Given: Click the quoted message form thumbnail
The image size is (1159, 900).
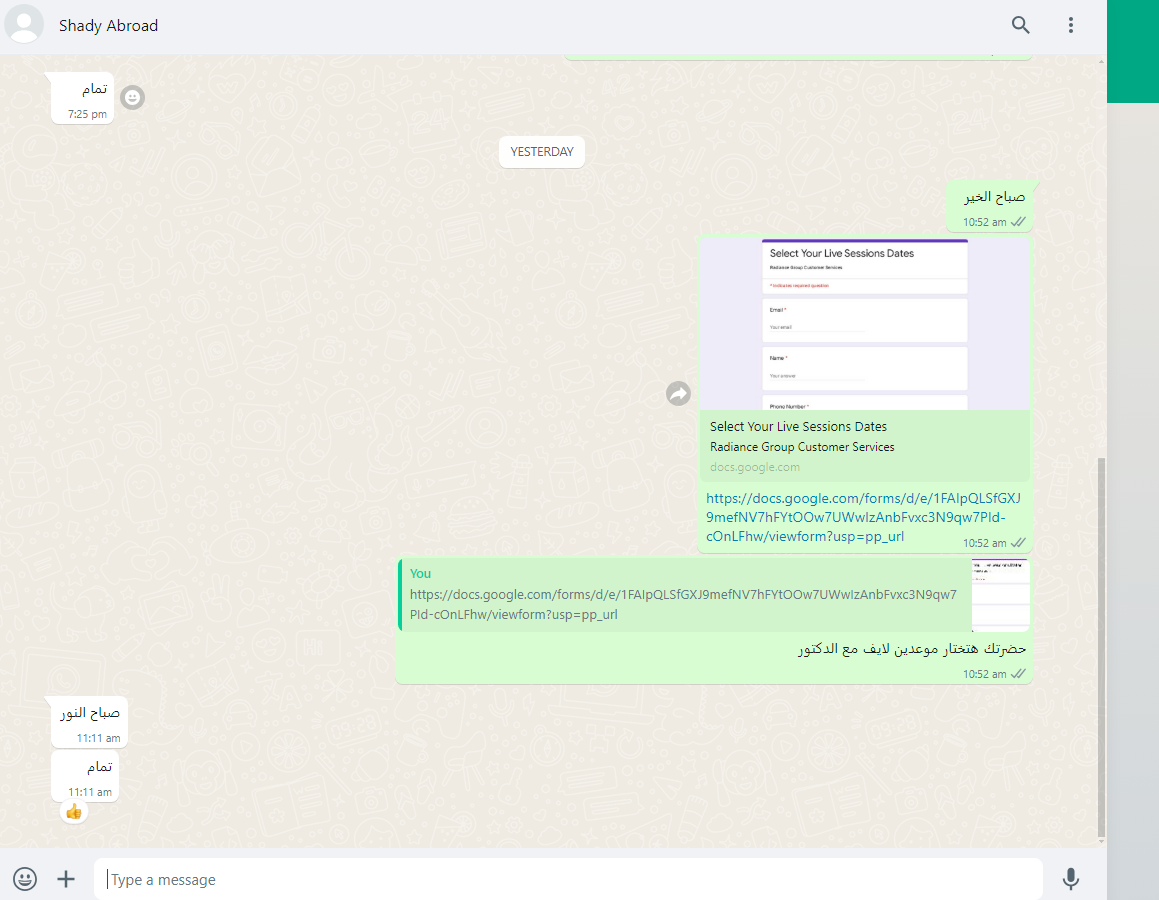Looking at the screenshot, I should pos(1000,595).
